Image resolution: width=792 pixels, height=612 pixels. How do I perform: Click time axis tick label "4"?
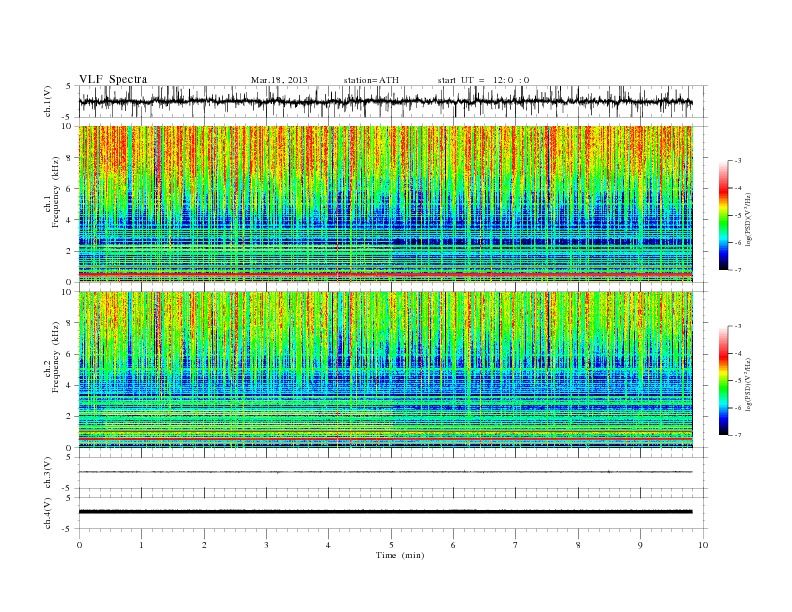pyautogui.click(x=328, y=545)
